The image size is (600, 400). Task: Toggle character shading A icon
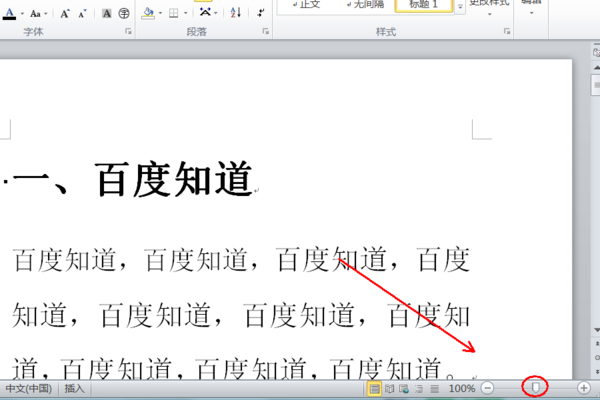[x=107, y=14]
